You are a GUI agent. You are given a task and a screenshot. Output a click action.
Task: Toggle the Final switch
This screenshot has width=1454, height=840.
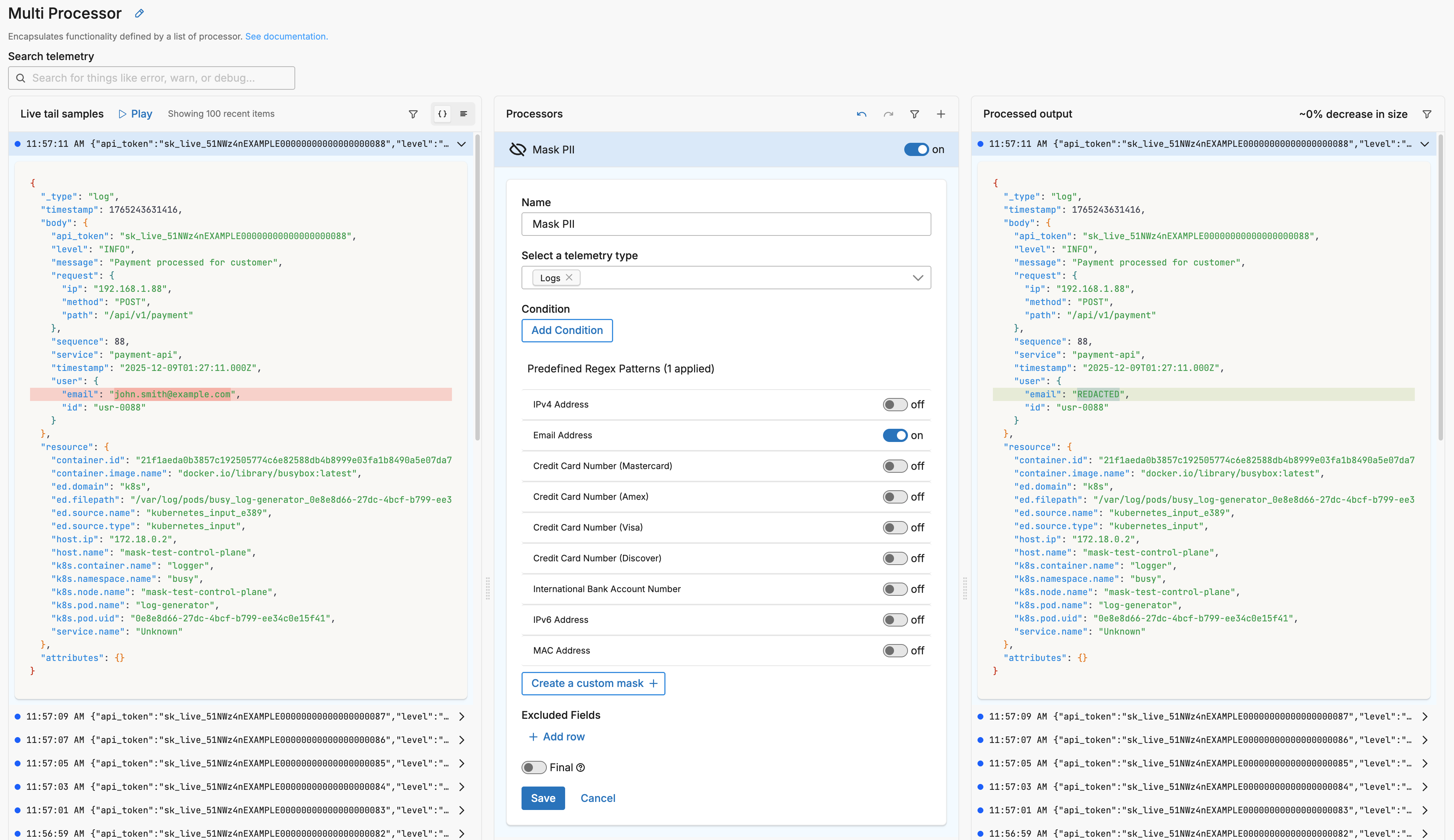click(534, 767)
